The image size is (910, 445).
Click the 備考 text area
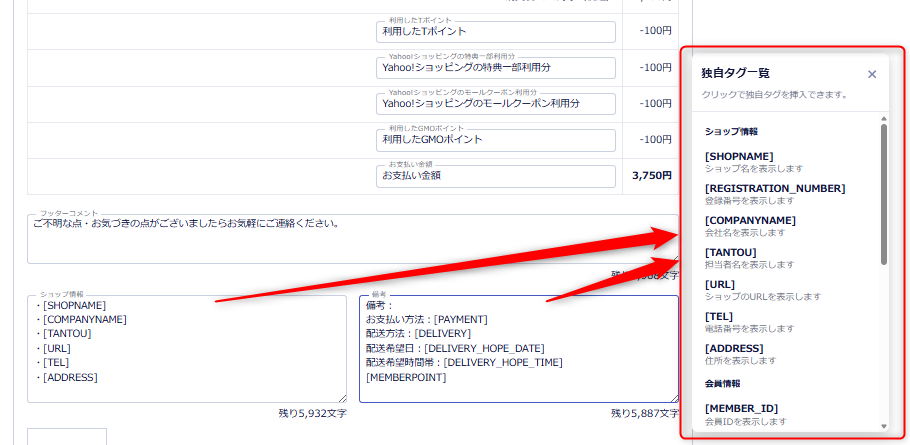pyautogui.click(x=517, y=348)
